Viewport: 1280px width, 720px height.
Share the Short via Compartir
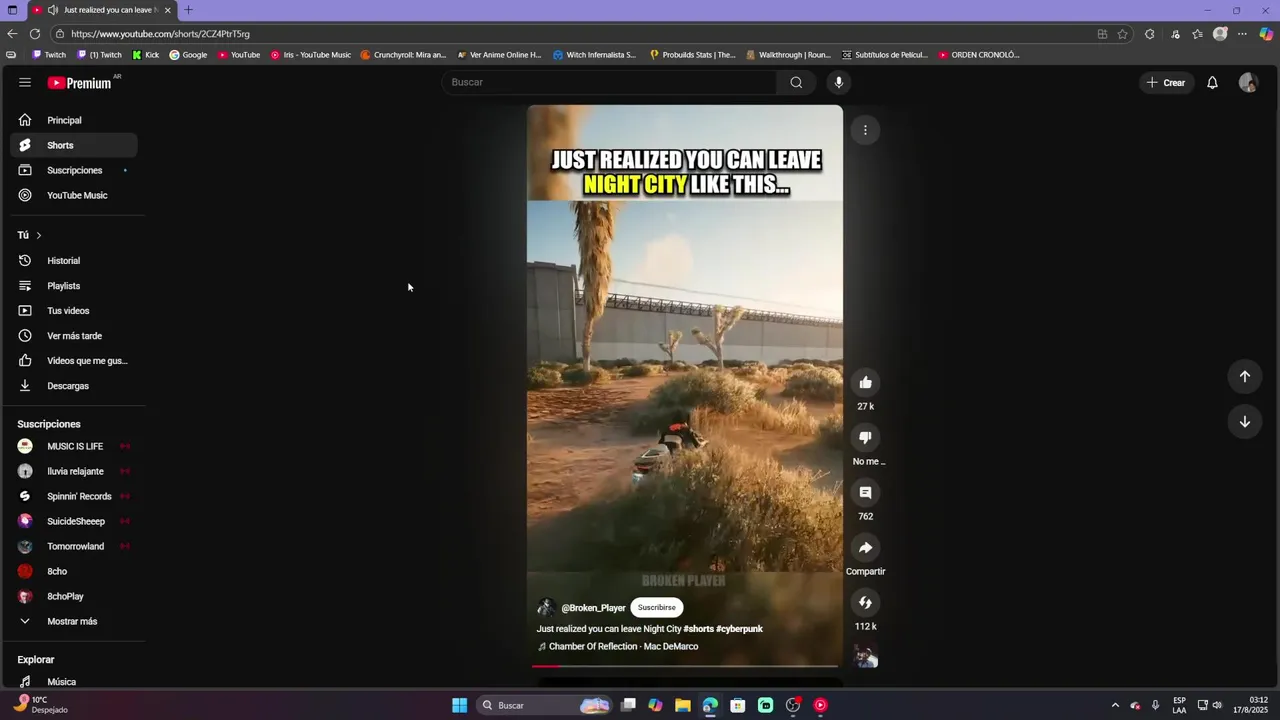pyautogui.click(x=865, y=547)
